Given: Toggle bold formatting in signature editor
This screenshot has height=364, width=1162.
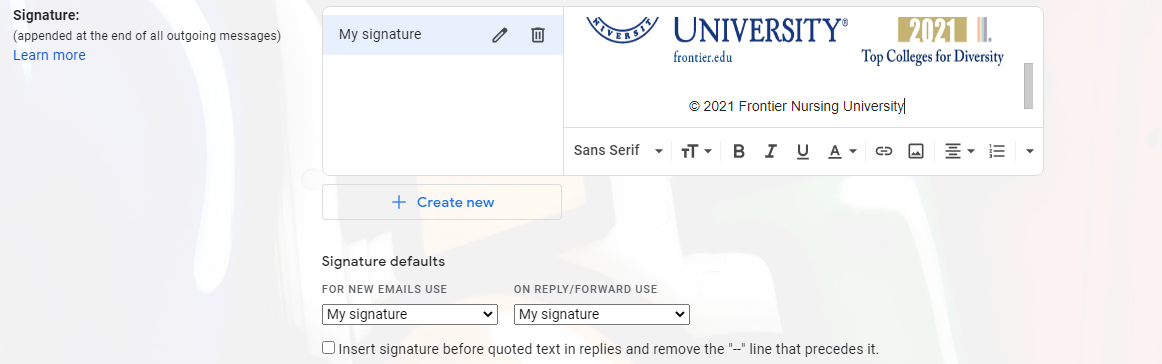Looking at the screenshot, I should 738,151.
